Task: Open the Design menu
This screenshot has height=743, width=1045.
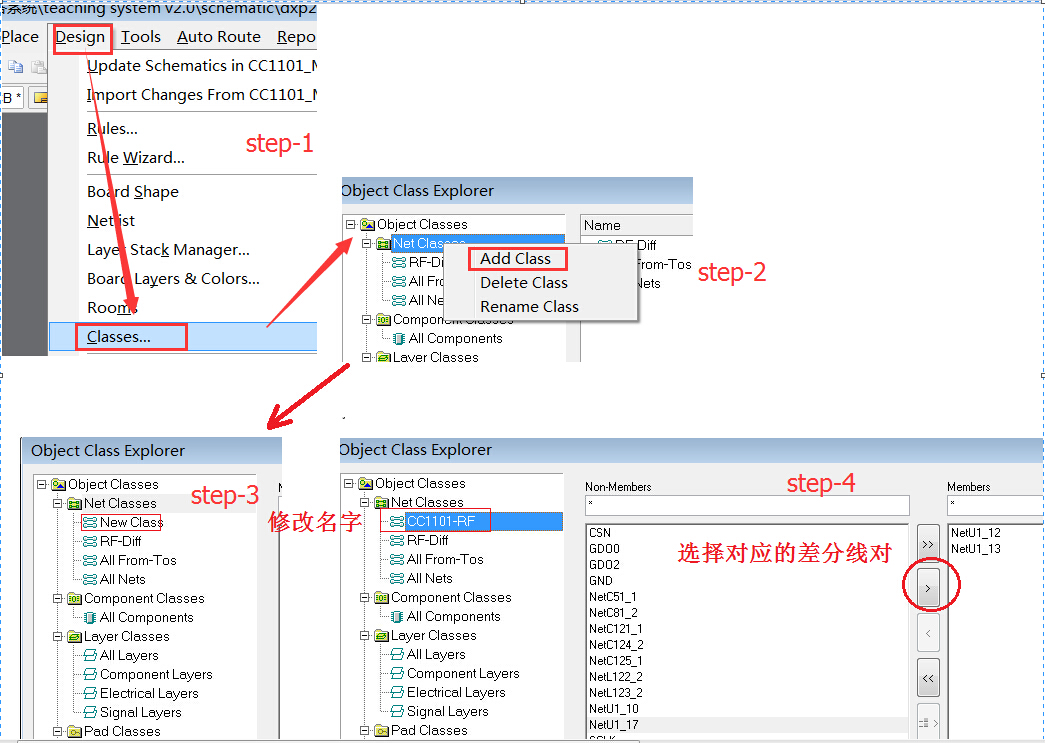Action: 80,37
